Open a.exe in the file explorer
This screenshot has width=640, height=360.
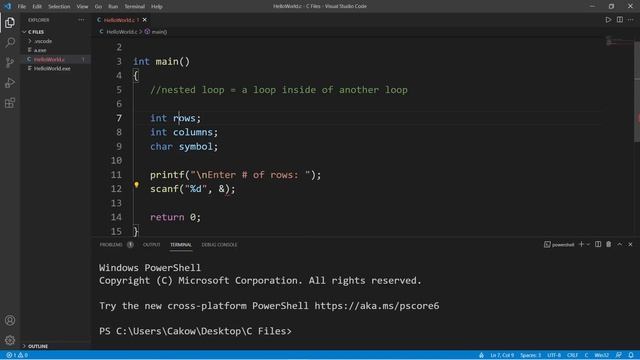point(40,50)
